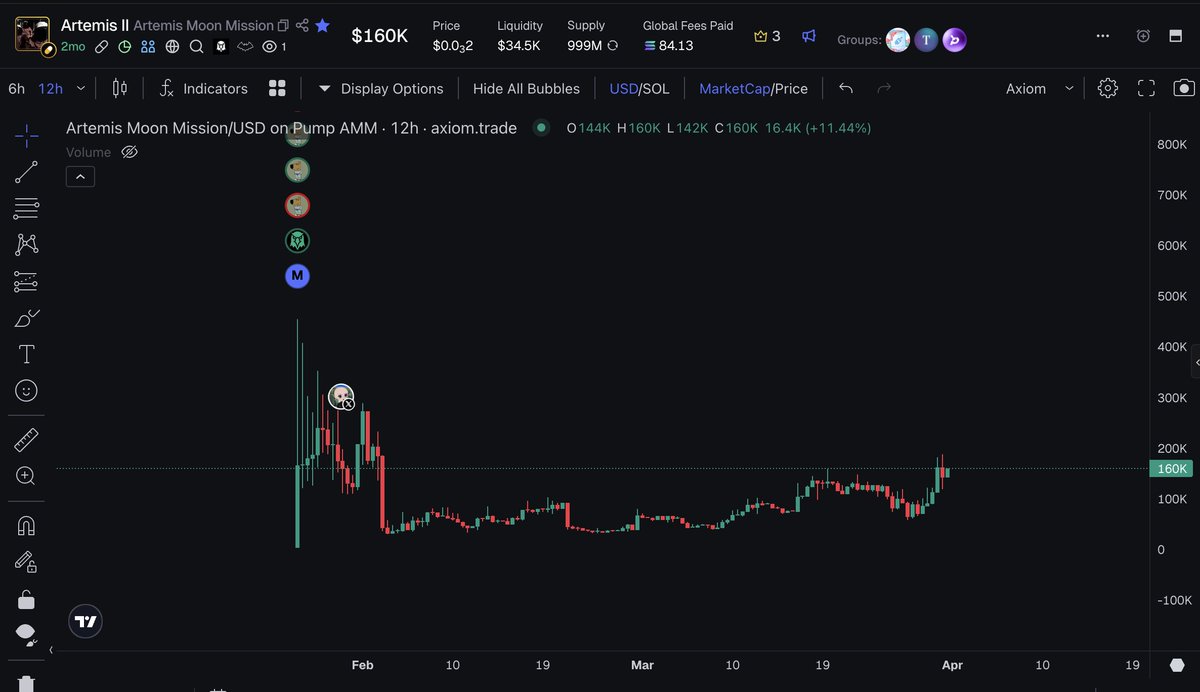Click the green owl trader bubble
Viewport: 1200px width, 692px height.
297,241
